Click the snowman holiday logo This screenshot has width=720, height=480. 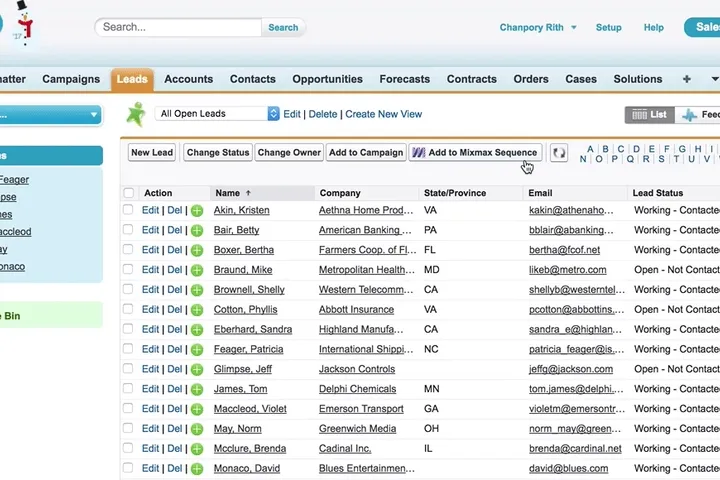click(23, 23)
